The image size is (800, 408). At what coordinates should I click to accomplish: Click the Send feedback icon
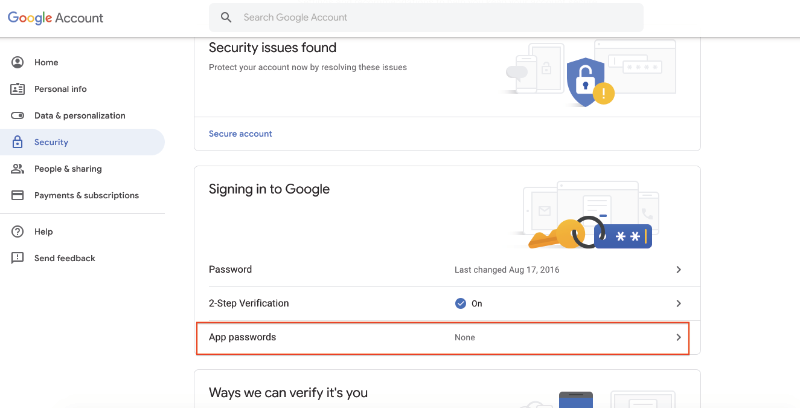pos(17,258)
